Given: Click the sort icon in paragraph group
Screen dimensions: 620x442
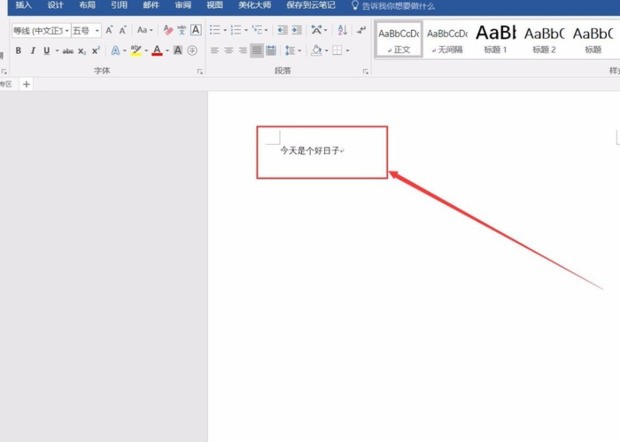Looking at the screenshot, I should (341, 30).
